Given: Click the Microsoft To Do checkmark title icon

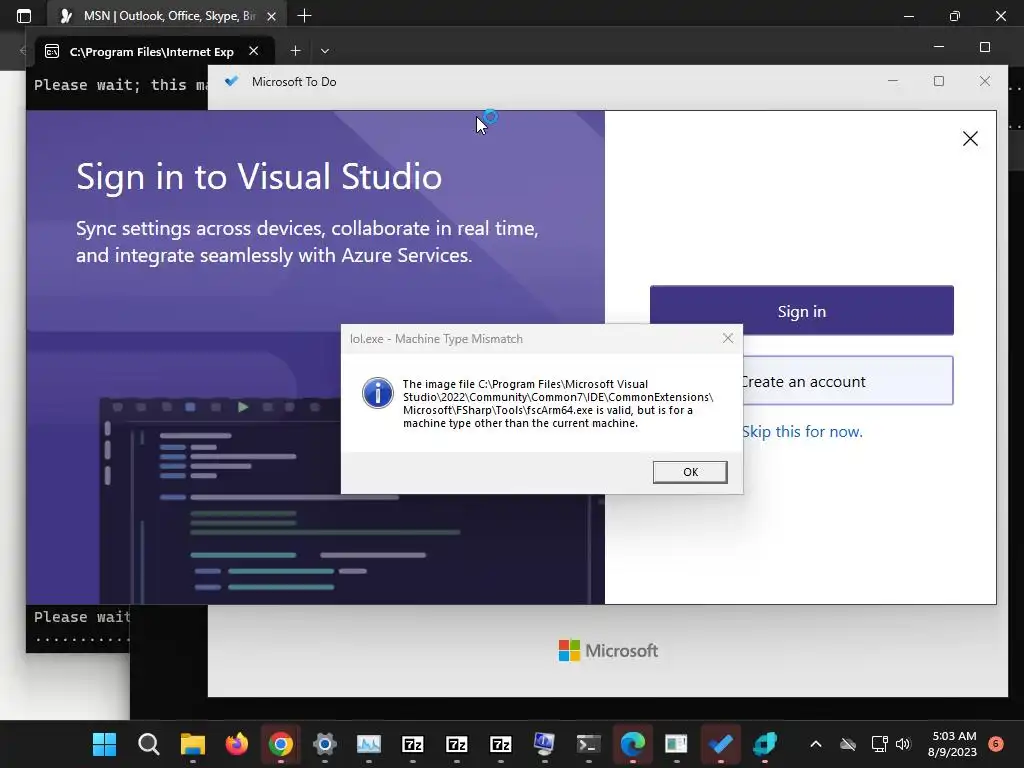Looking at the screenshot, I should [x=231, y=81].
